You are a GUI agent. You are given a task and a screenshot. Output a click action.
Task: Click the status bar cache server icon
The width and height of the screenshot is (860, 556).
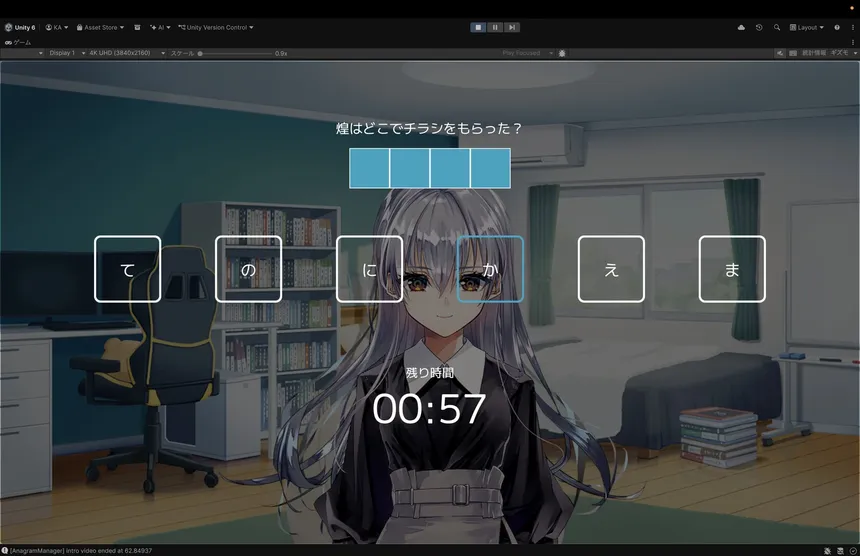[x=840, y=551]
